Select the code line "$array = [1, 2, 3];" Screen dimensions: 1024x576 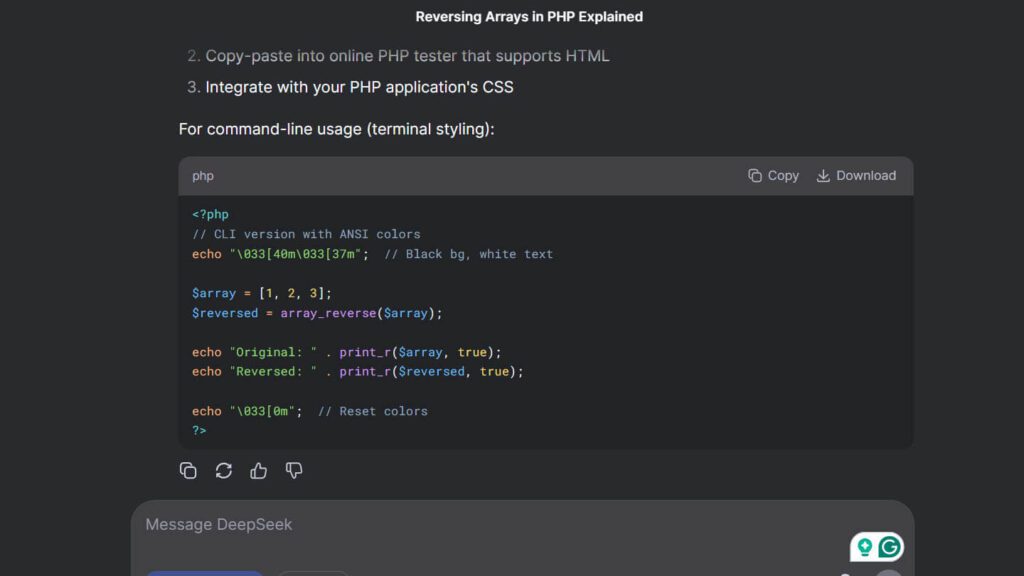pos(262,293)
